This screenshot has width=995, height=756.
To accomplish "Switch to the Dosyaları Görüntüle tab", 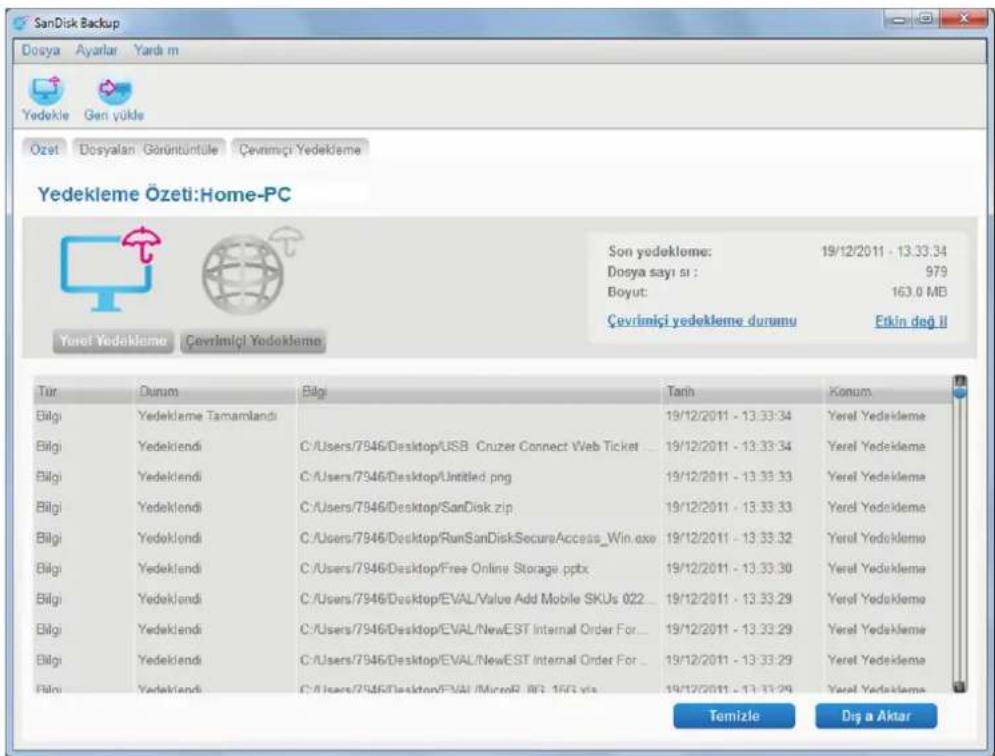I will pos(148,149).
